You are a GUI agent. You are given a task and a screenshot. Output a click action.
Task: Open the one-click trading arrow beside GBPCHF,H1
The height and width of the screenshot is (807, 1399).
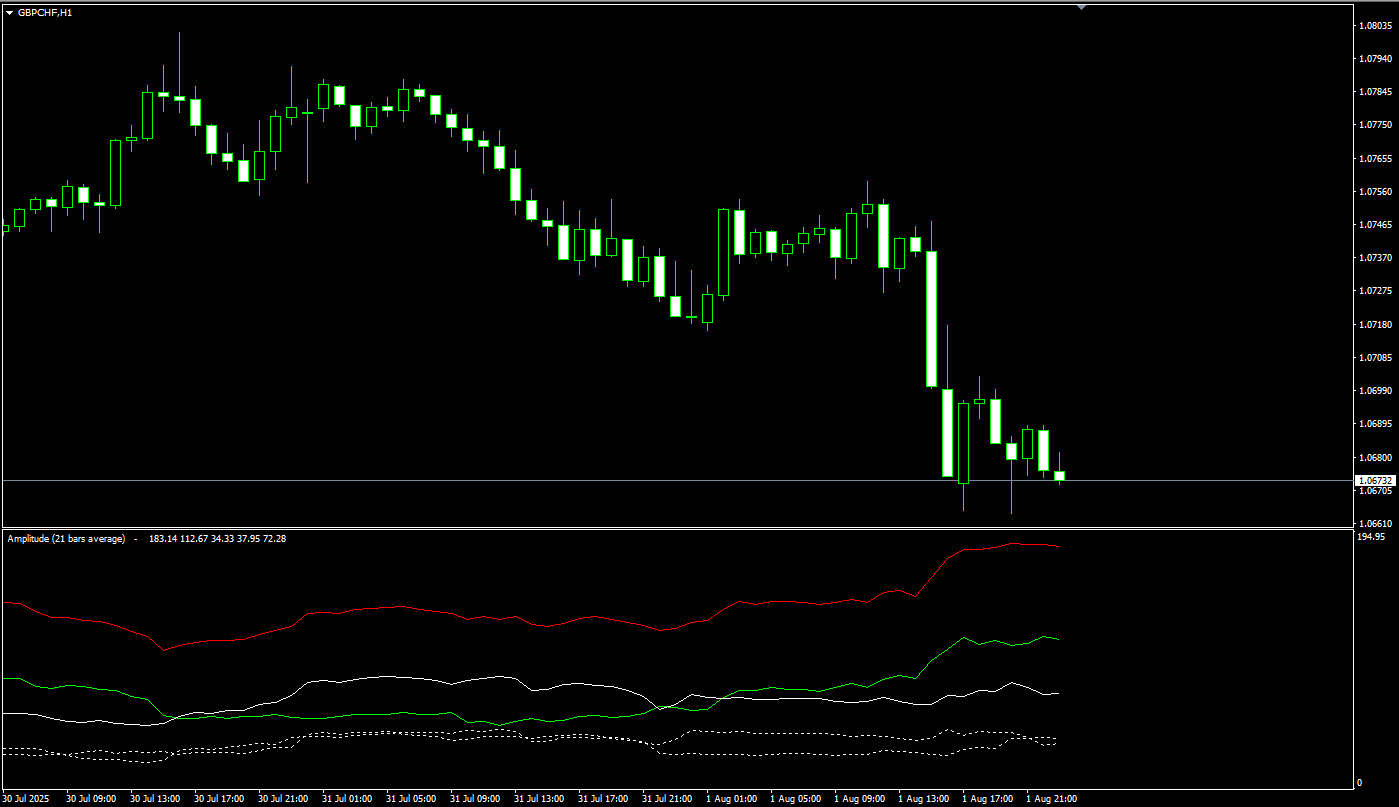pyautogui.click(x=9, y=12)
